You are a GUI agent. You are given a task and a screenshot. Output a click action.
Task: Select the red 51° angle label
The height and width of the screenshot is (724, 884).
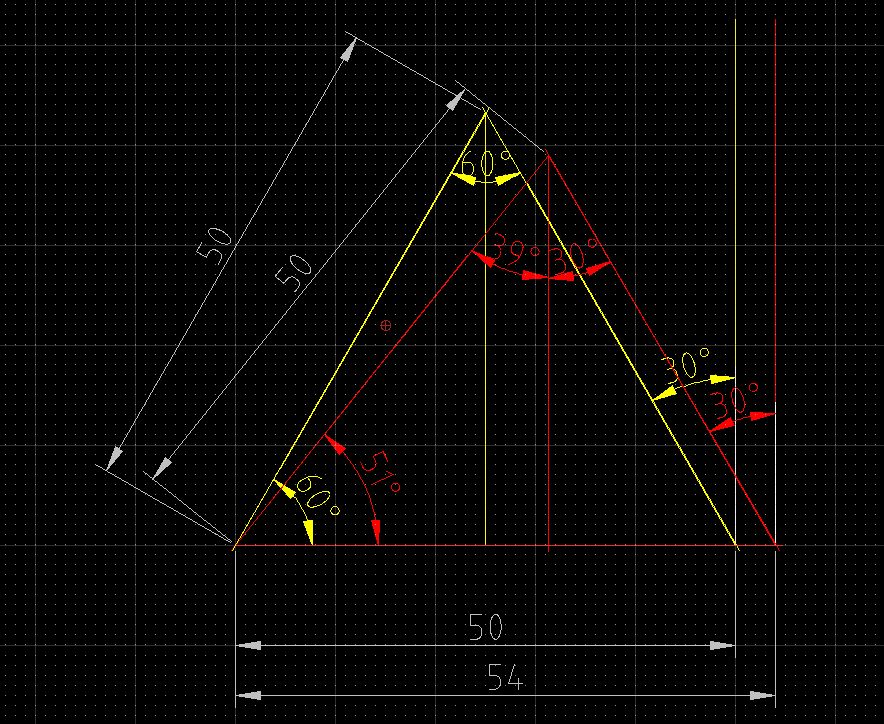[x=379, y=471]
